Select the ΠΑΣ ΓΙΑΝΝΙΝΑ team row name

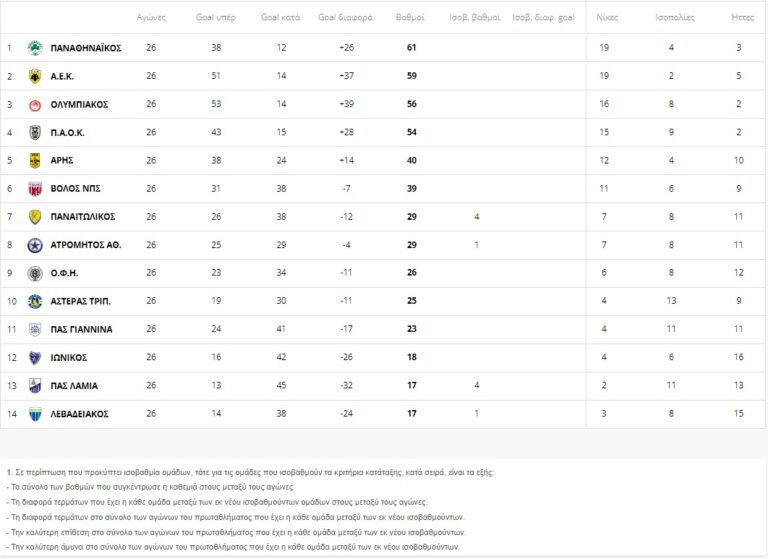click(x=81, y=329)
